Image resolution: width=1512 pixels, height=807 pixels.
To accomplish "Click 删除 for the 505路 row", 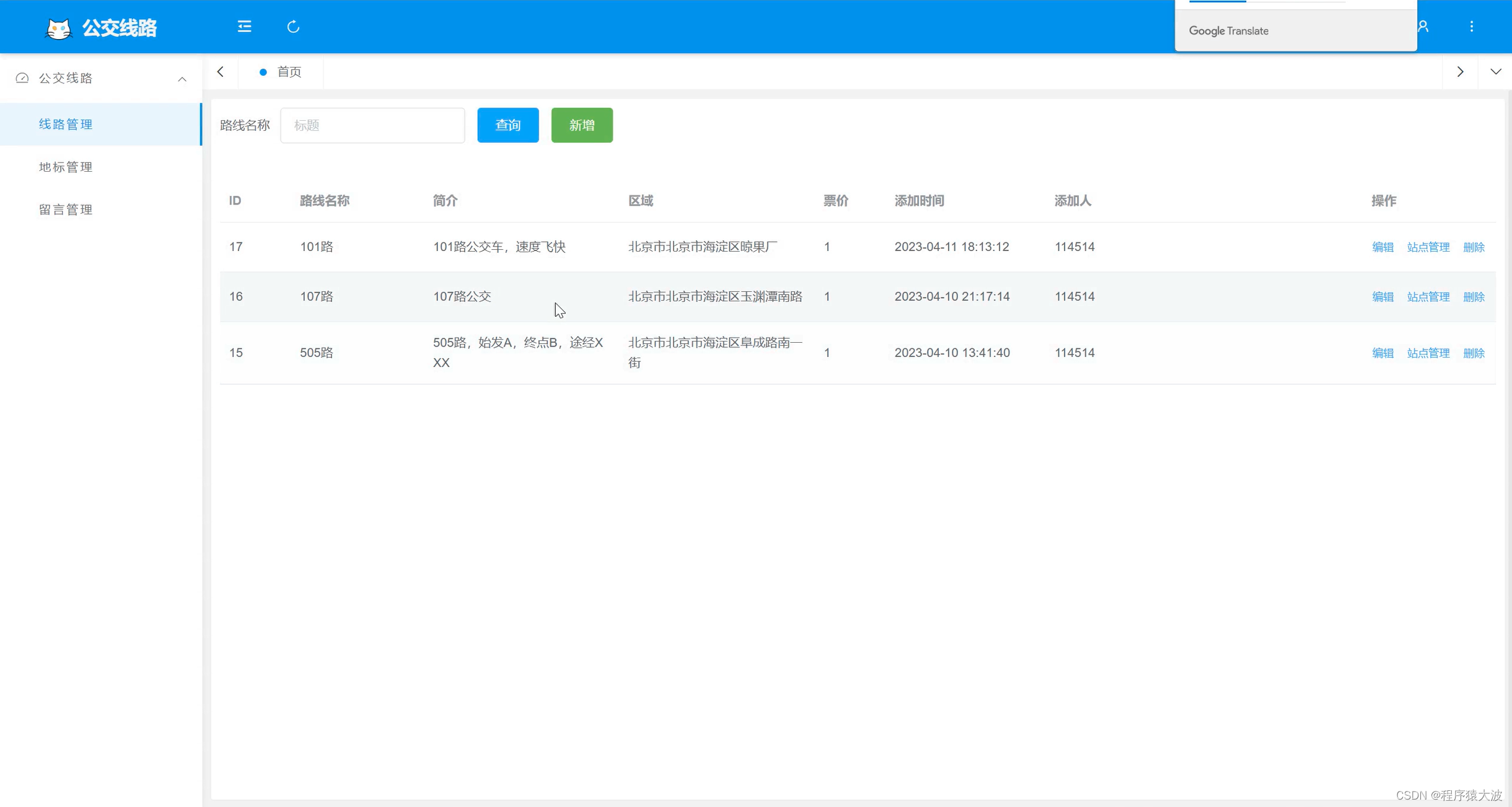I will coord(1473,353).
